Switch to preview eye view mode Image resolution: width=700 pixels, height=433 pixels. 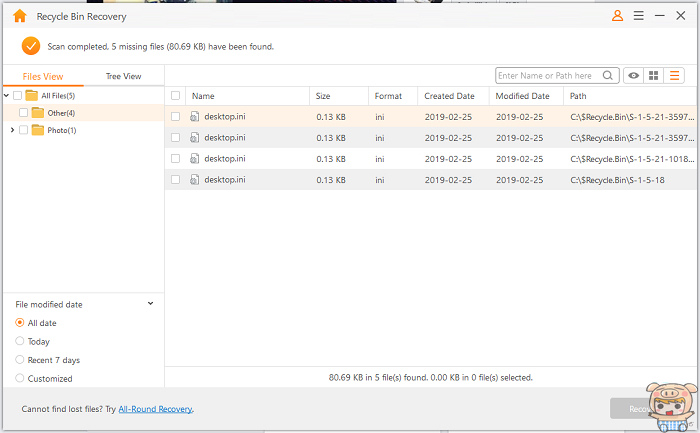point(633,76)
